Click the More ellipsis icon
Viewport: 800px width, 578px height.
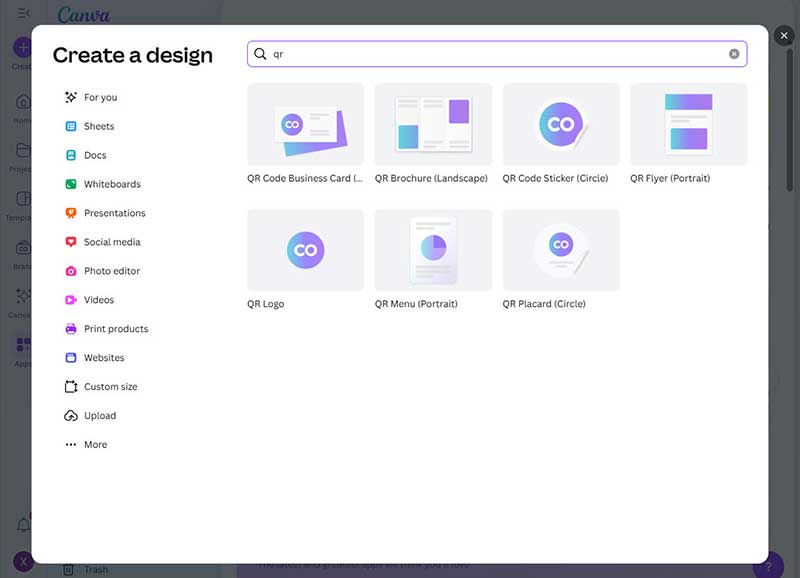click(x=71, y=444)
